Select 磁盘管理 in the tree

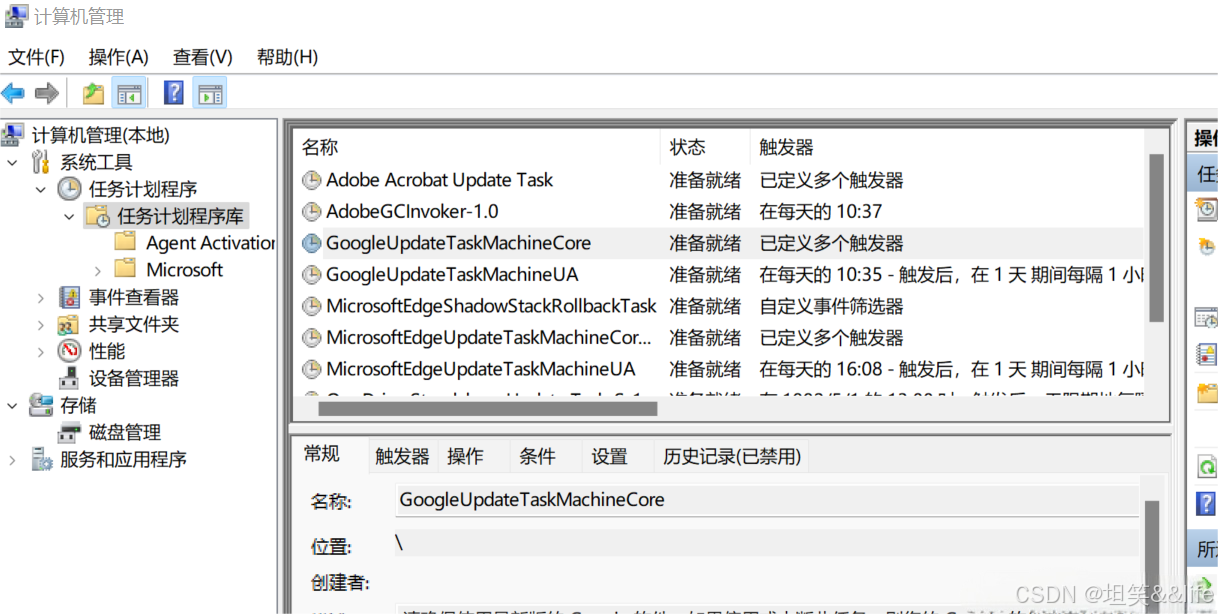(x=124, y=432)
